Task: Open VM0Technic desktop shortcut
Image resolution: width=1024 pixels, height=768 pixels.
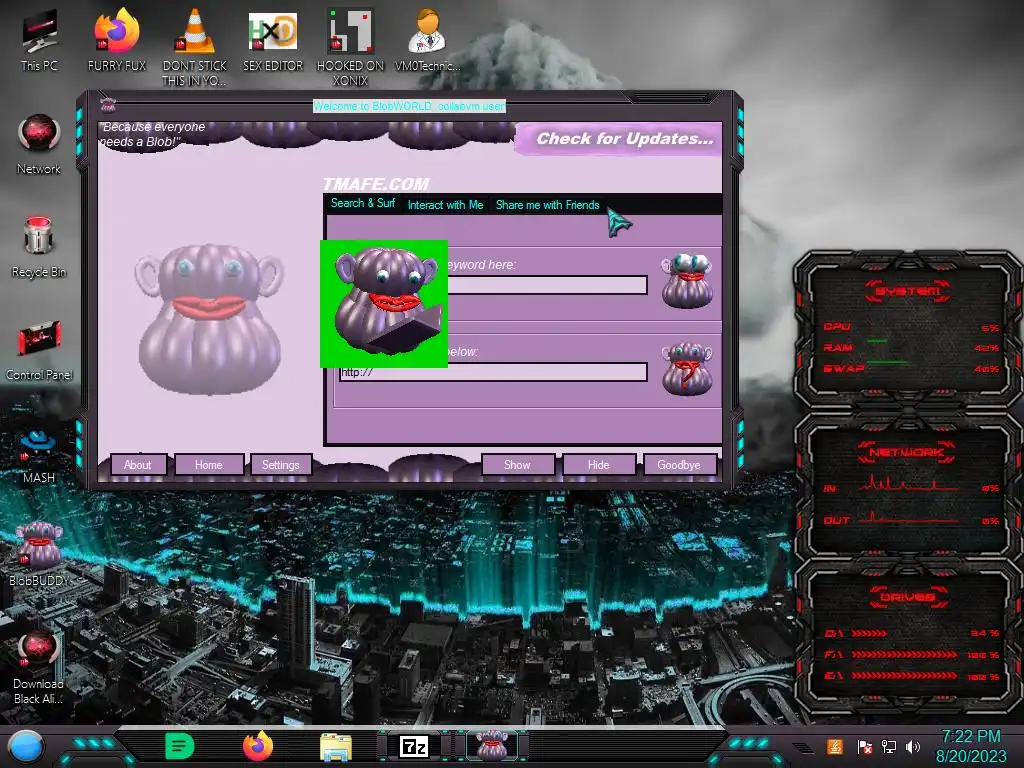Action: point(428,40)
